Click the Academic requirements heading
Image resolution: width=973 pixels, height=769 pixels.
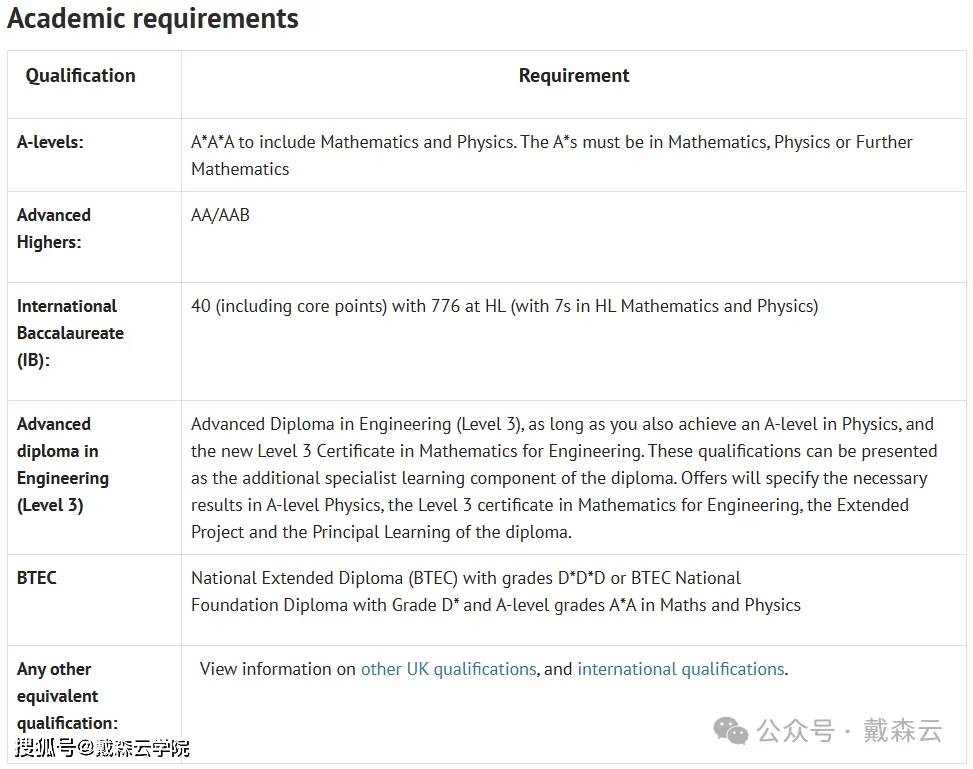pos(153,18)
